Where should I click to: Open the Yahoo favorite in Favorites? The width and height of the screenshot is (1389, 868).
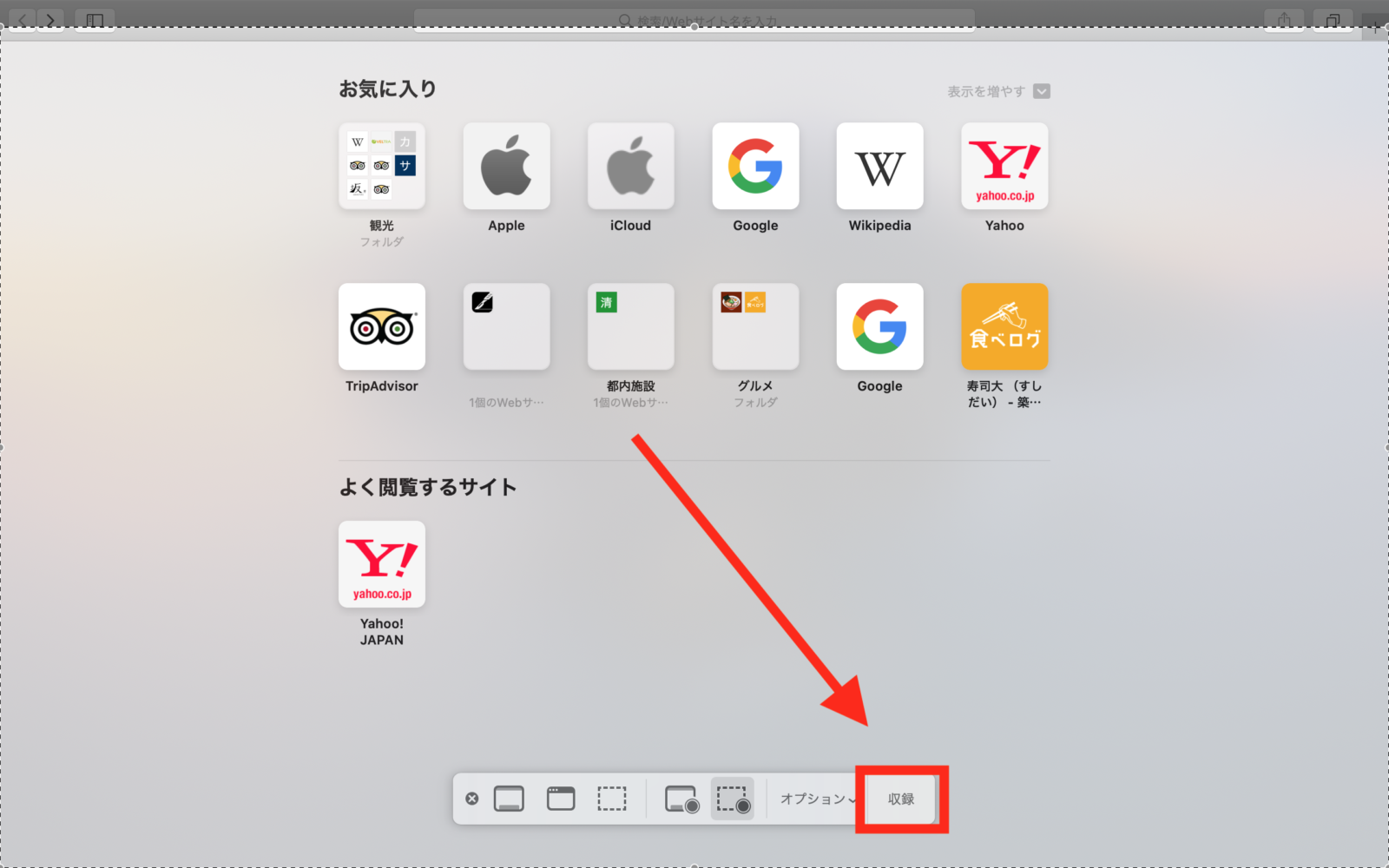pyautogui.click(x=1004, y=166)
